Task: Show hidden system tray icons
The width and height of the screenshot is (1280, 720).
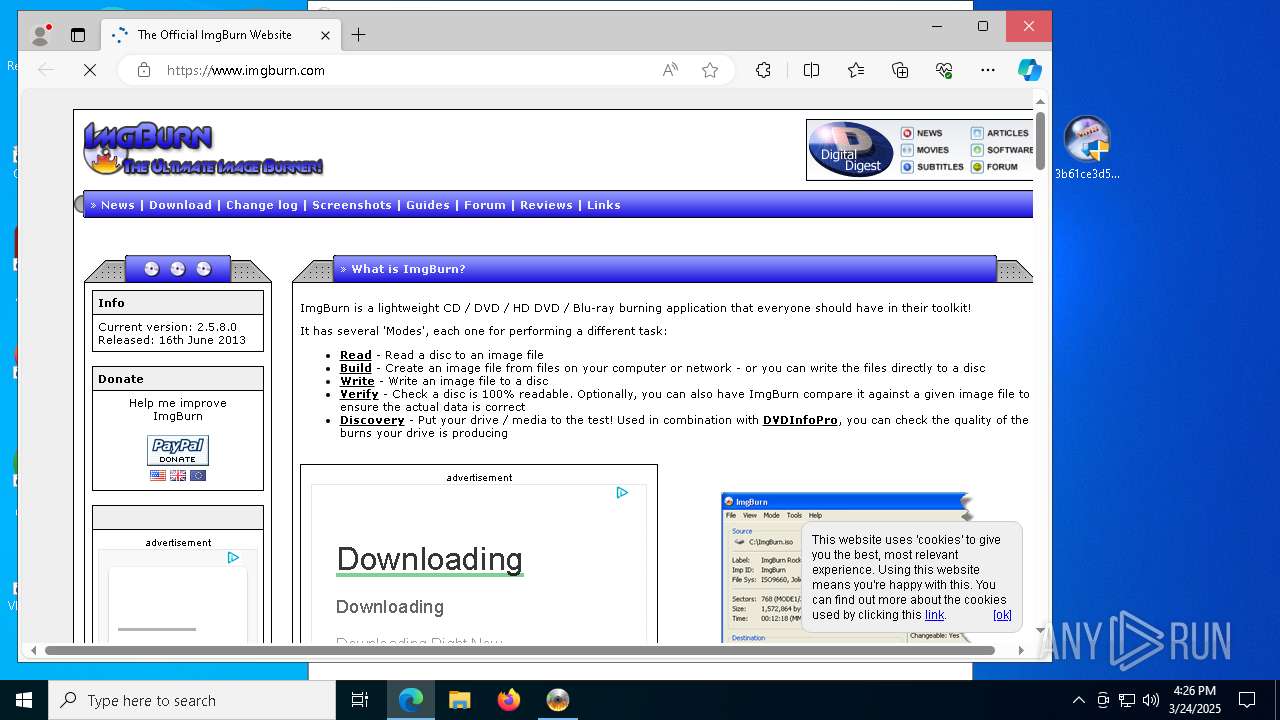Action: (x=1078, y=700)
